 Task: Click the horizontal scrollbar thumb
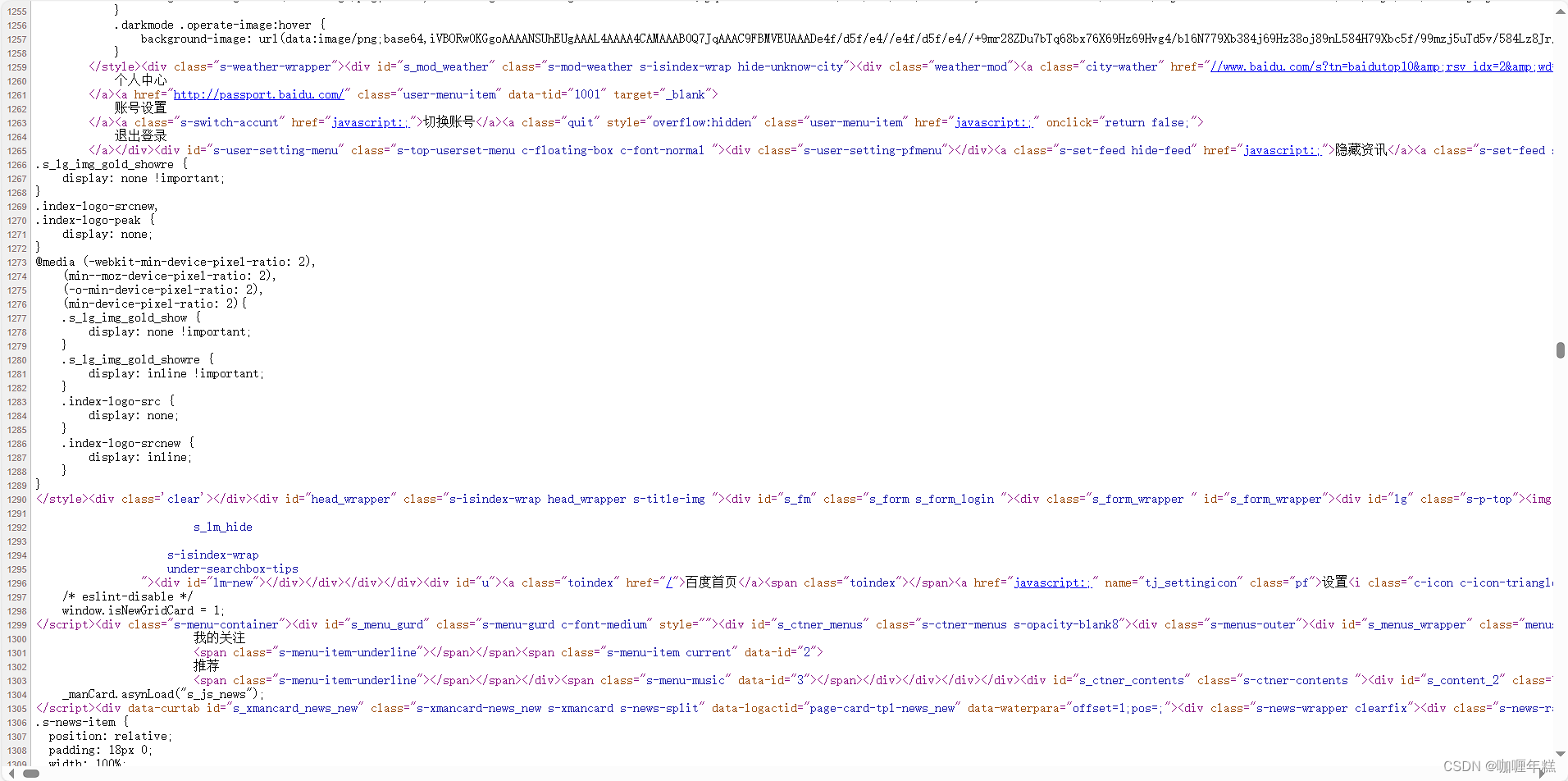point(31,773)
